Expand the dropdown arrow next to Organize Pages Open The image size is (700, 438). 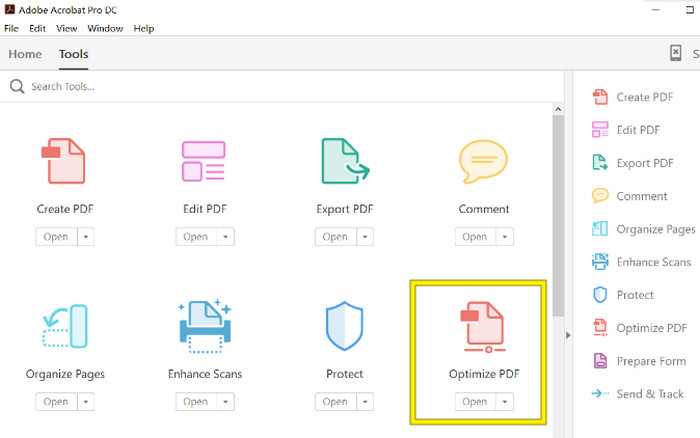click(x=86, y=402)
